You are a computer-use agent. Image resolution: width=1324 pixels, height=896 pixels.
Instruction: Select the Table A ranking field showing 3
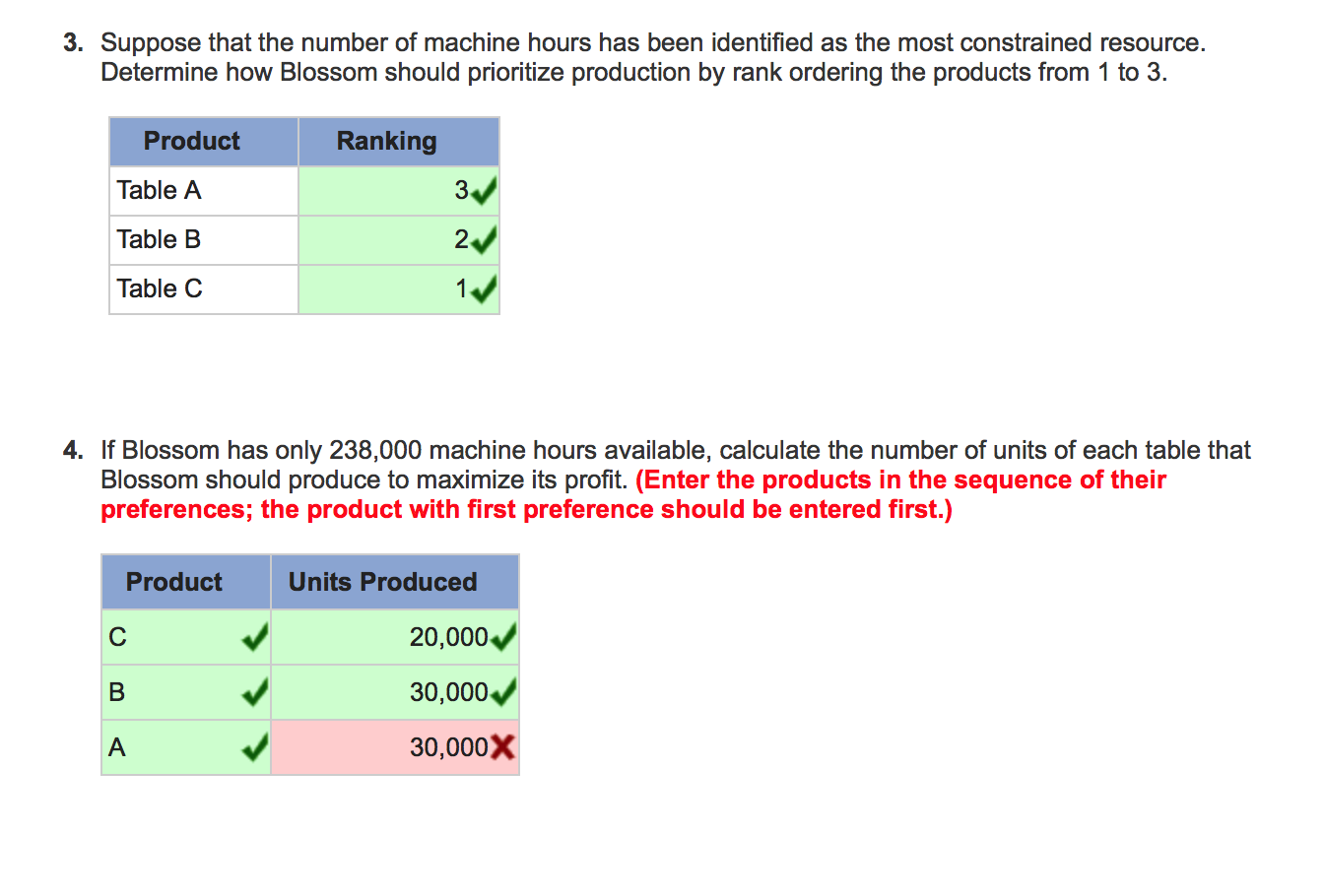click(x=399, y=191)
